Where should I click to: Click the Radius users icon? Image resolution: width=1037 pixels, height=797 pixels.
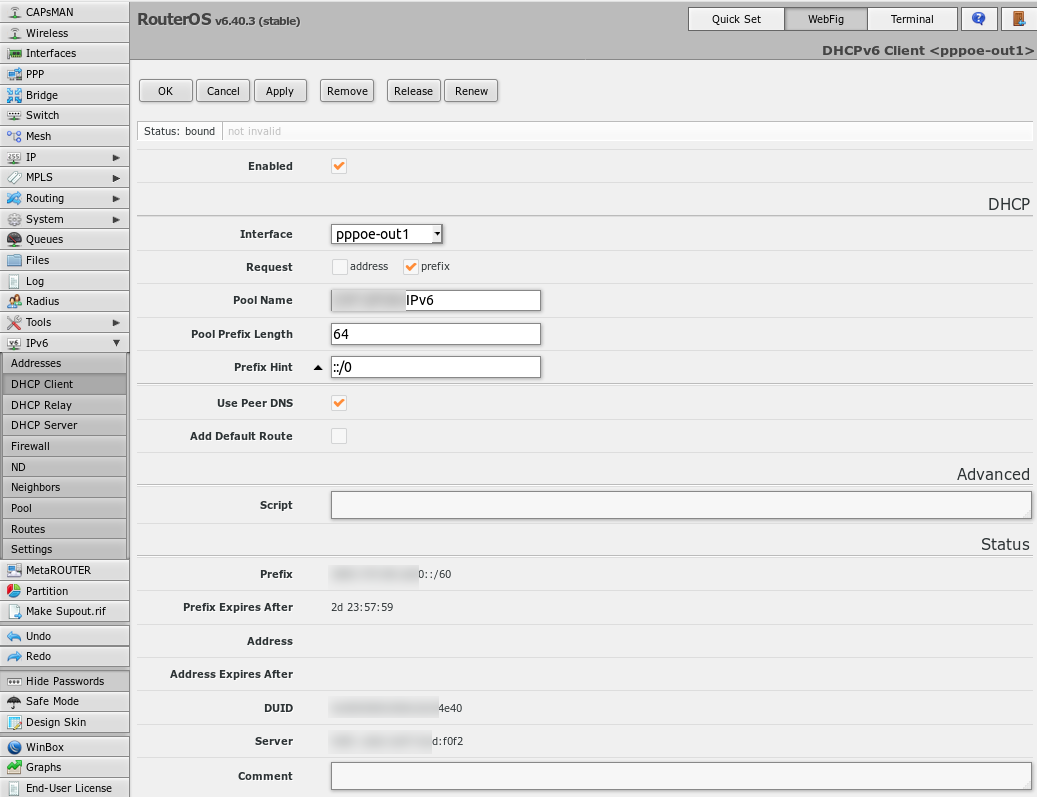(14, 301)
